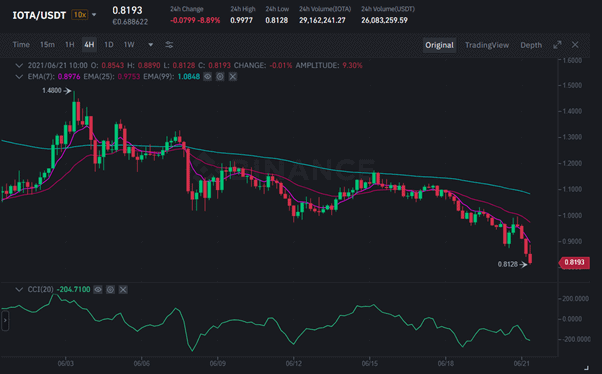
Task: Collapse the EMA legend chevron
Action: (x=19, y=77)
